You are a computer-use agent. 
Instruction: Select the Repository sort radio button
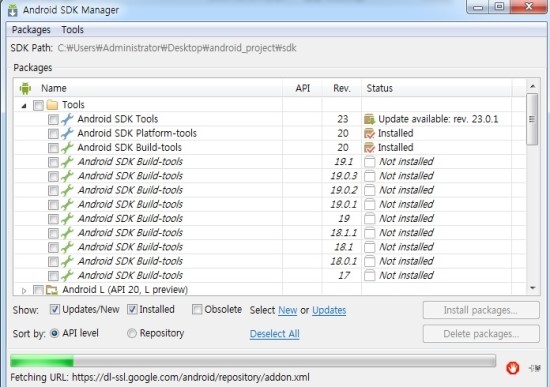(x=132, y=333)
